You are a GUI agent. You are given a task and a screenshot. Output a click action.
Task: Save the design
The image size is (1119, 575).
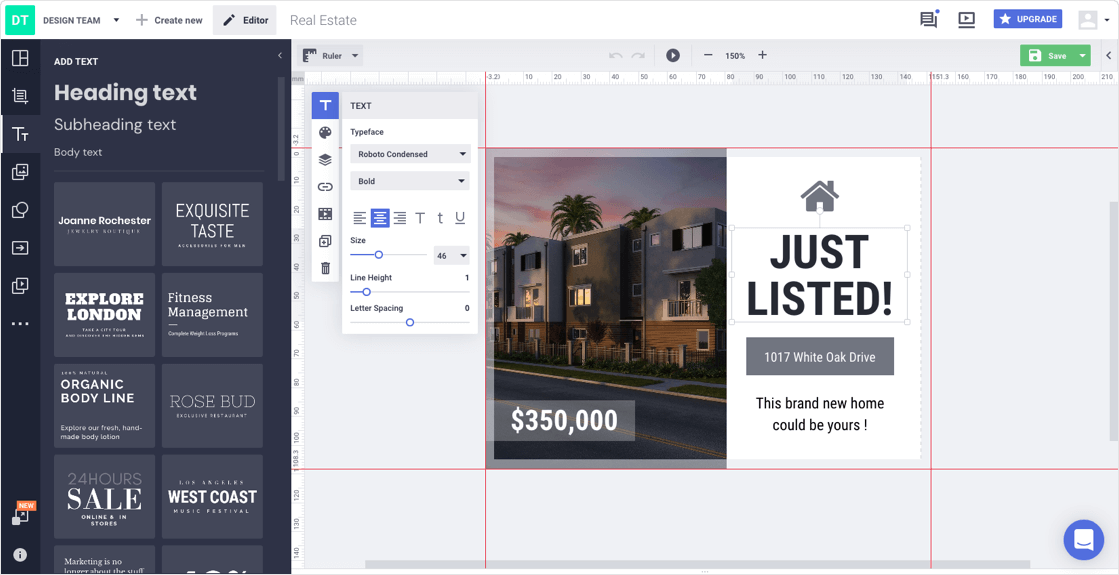1048,56
